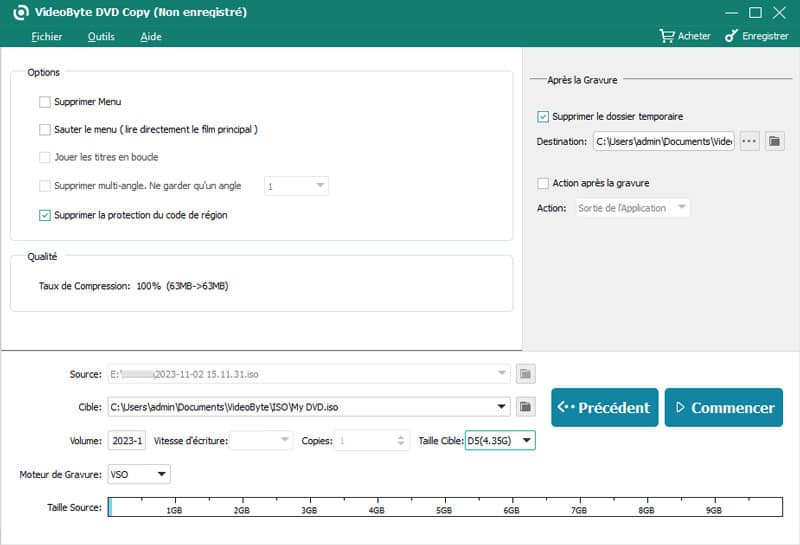Open the Fichier menu
Screen dimensions: 800x545
click(46, 36)
